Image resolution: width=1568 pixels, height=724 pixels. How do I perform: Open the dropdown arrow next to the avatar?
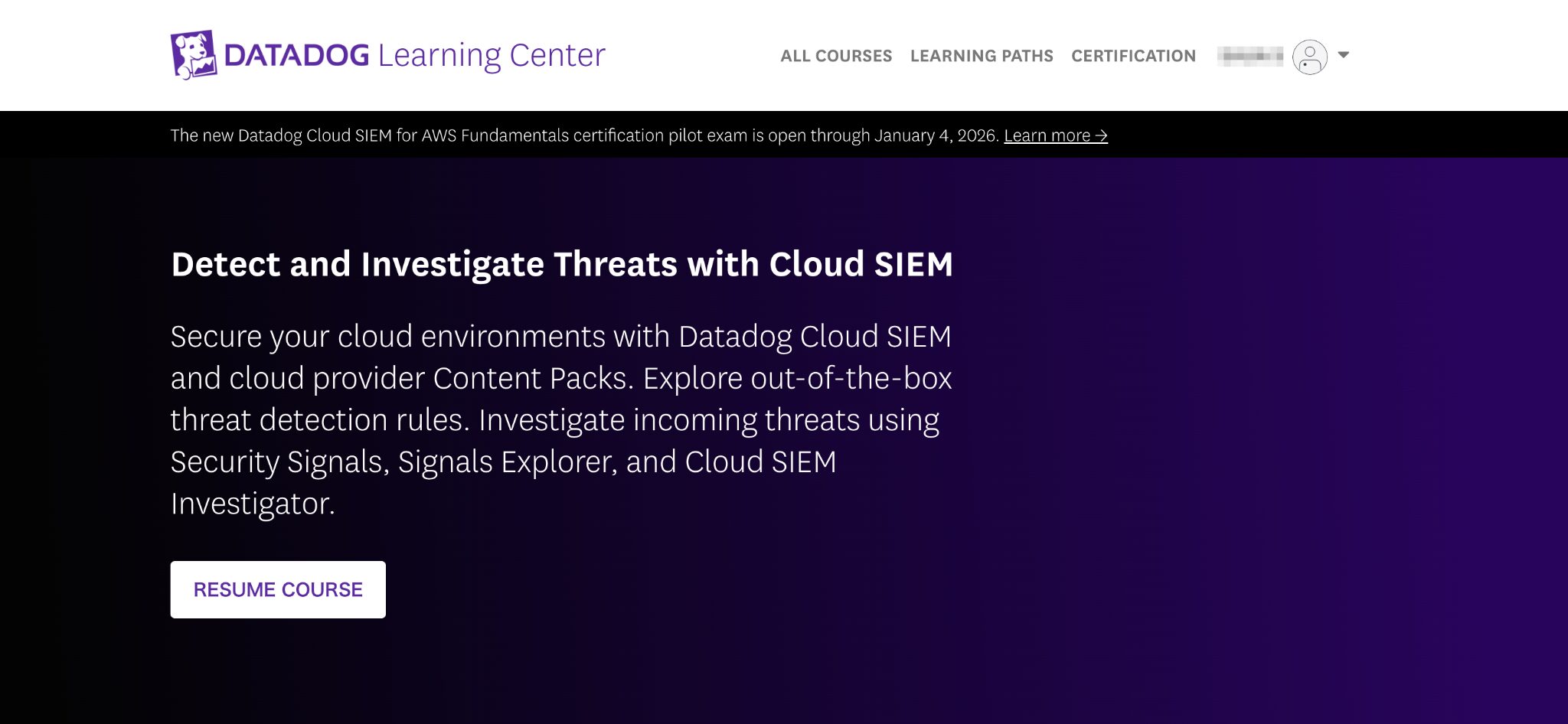(1344, 56)
